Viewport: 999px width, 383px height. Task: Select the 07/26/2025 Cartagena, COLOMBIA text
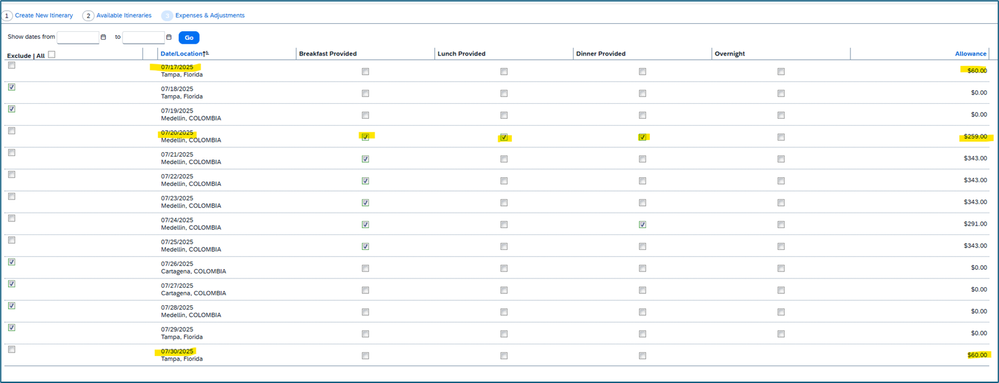[x=193, y=268]
